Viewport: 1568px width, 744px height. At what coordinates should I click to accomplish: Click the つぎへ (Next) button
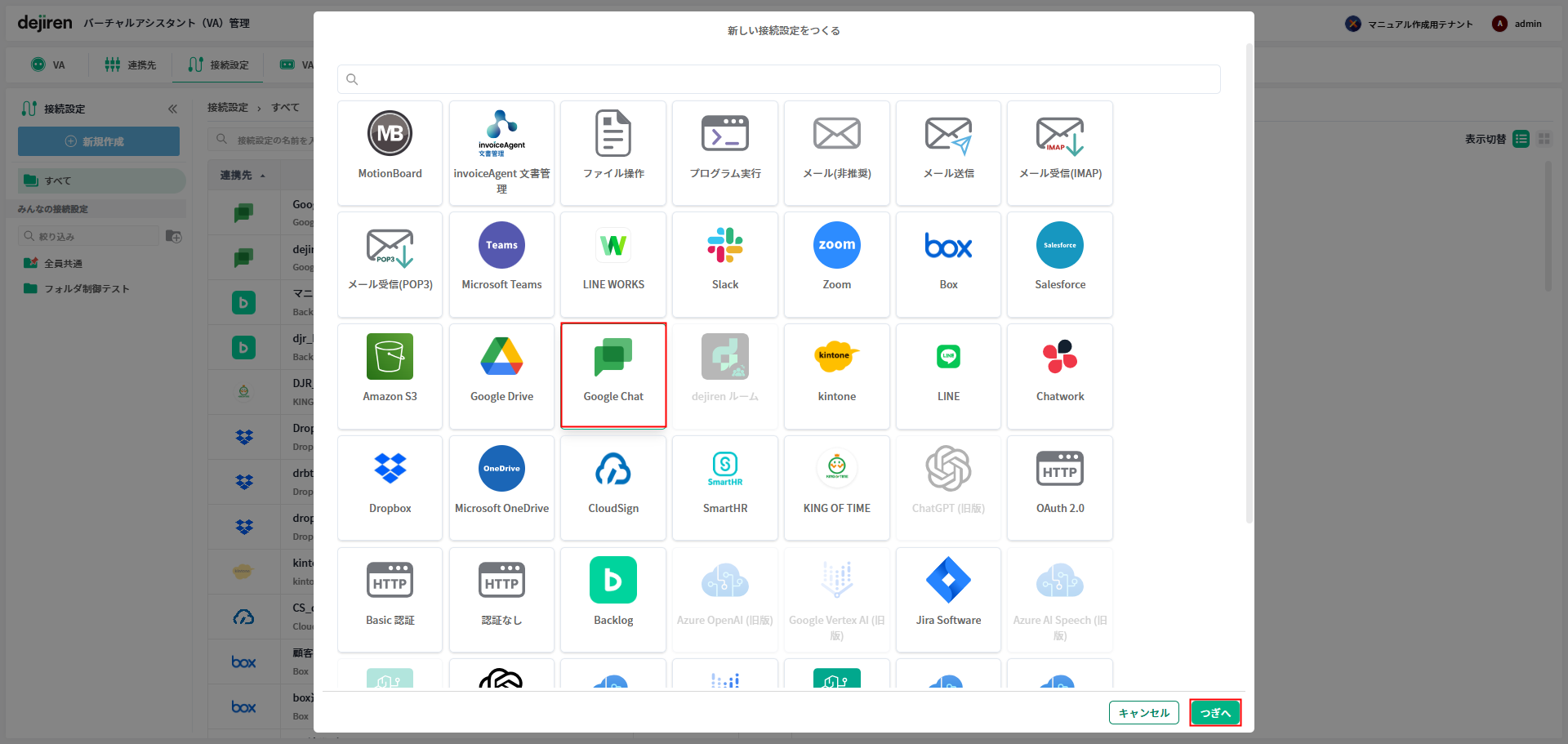pos(1214,713)
